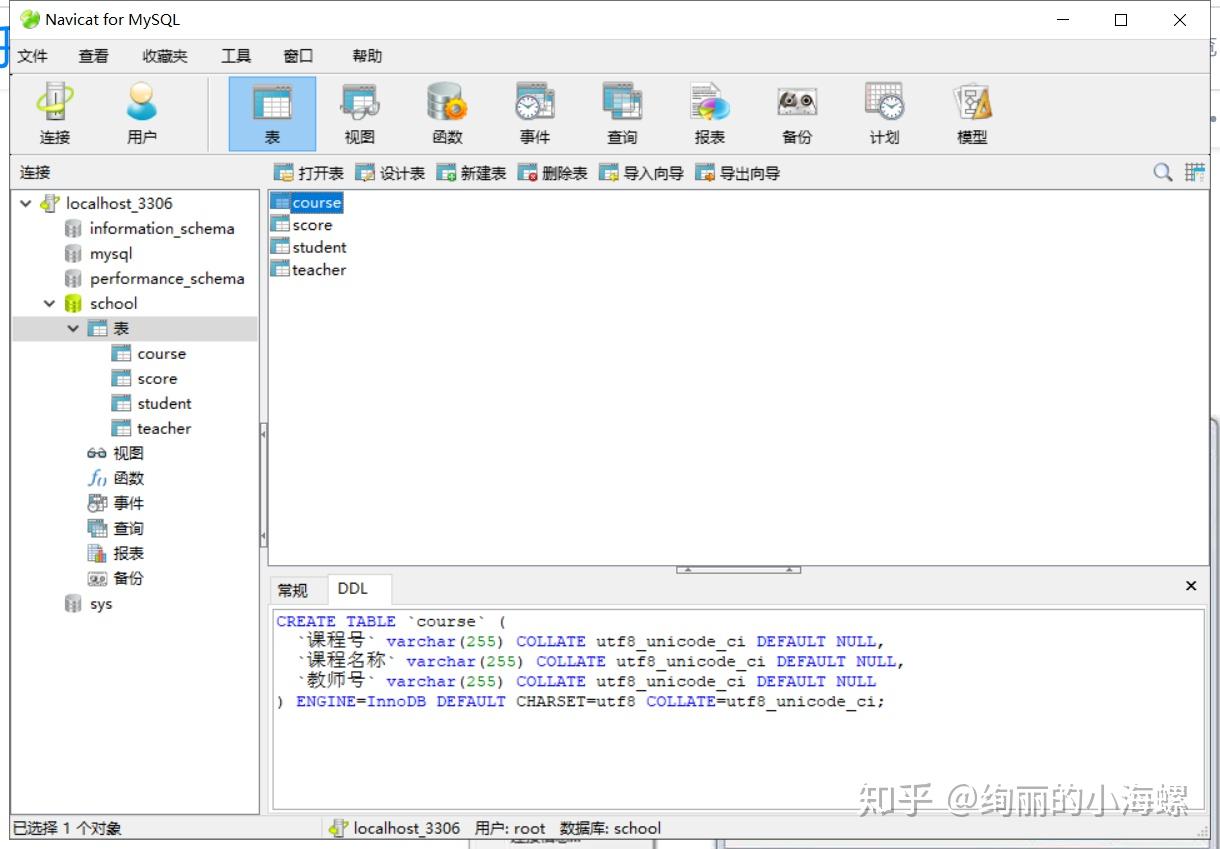Select 视图 (Views) node in tree
Screen dimensions: 1220x849
coord(128,453)
